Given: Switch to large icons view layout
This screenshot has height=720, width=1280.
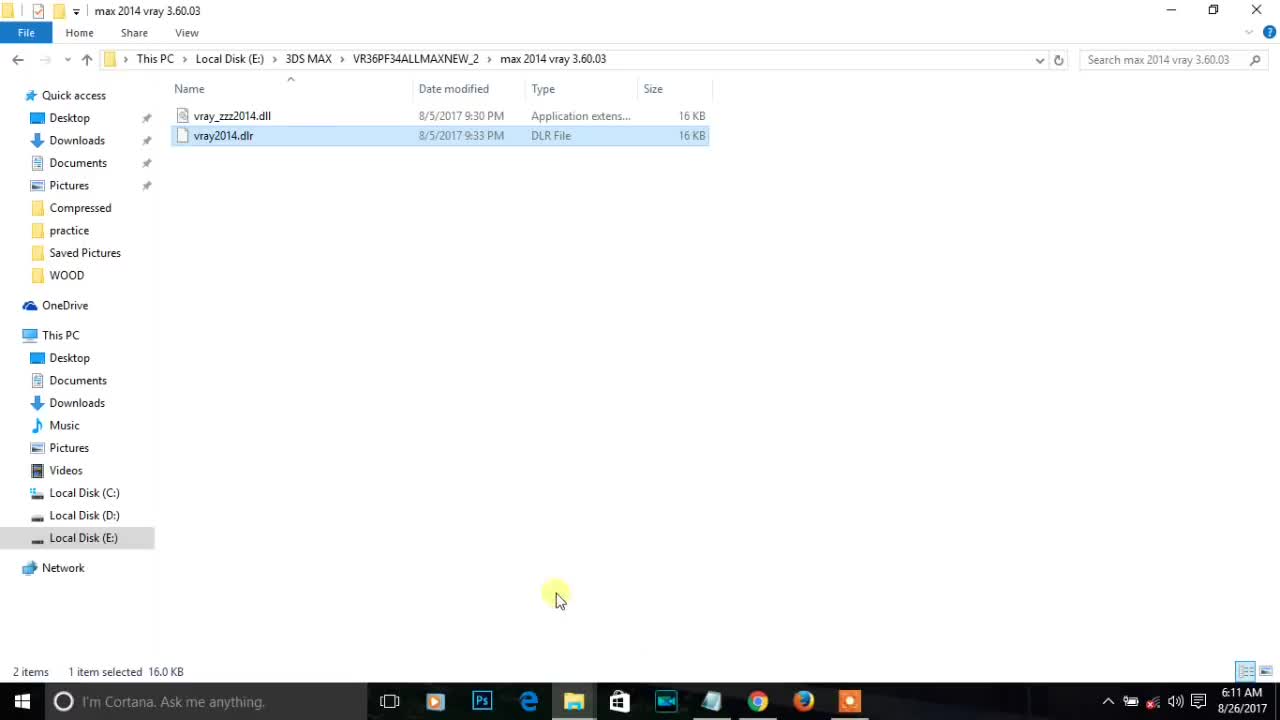Looking at the screenshot, I should (x=1265, y=671).
